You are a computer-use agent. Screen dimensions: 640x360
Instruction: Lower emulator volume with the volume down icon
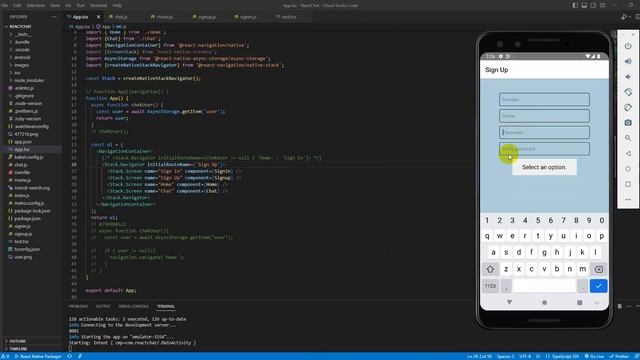pyautogui.click(x=628, y=77)
